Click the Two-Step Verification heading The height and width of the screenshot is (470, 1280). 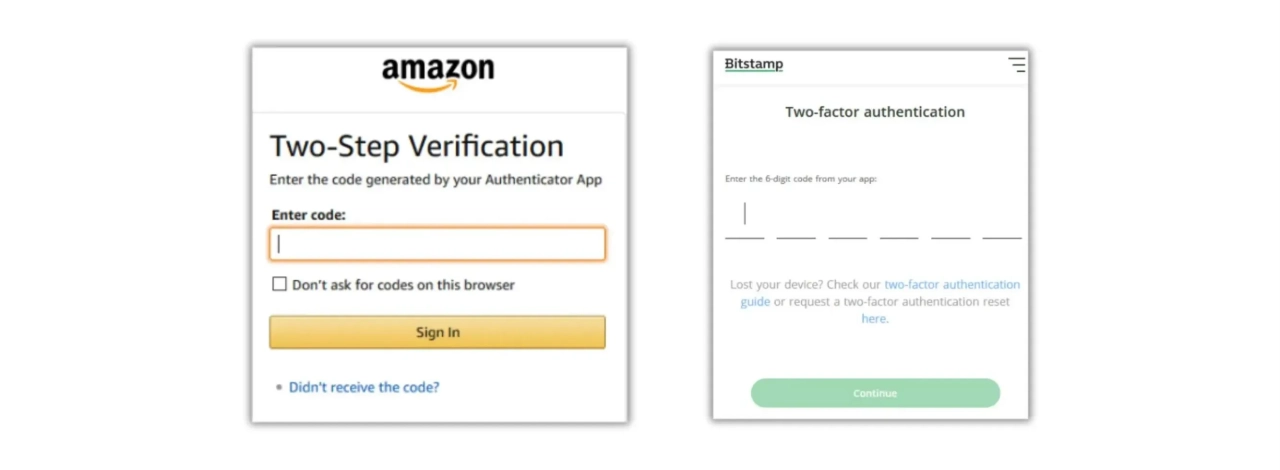(416, 146)
